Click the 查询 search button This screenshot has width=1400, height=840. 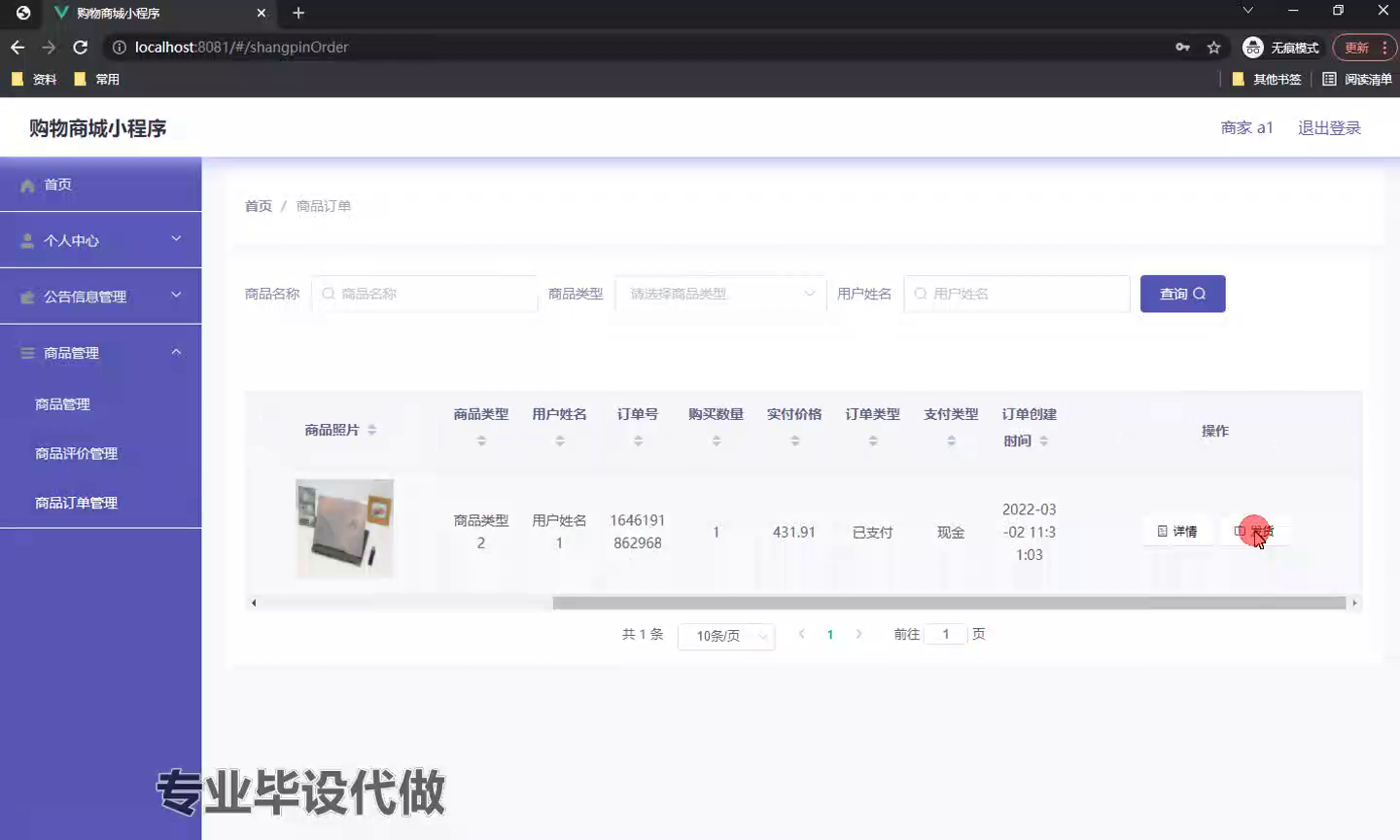(1182, 294)
